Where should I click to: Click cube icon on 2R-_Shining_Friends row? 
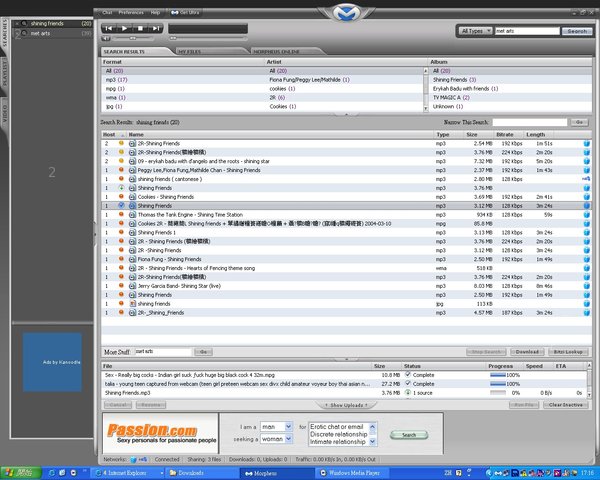coord(587,313)
